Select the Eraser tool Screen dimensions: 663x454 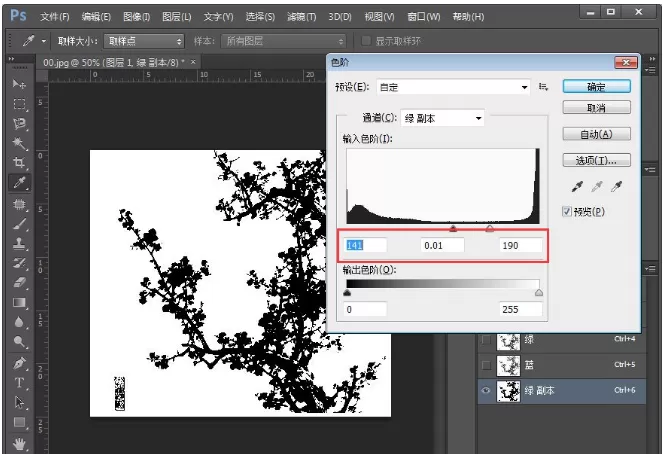click(19, 282)
